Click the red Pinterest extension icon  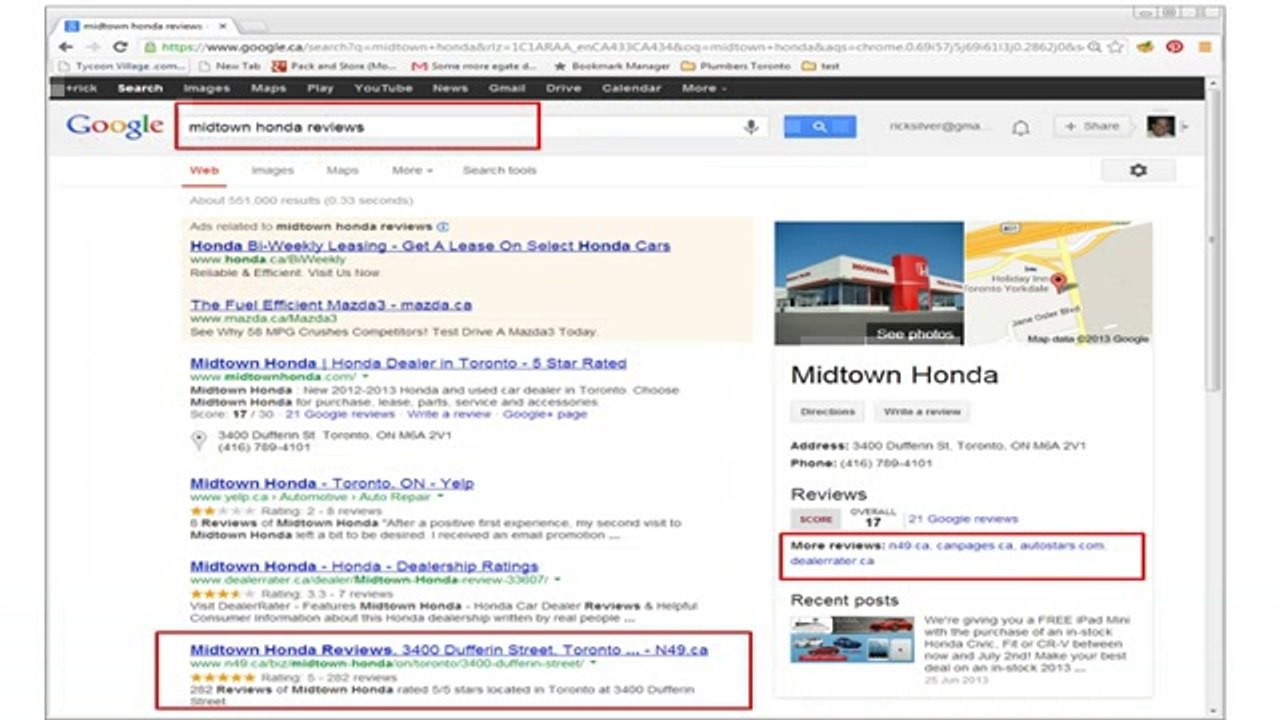(x=1175, y=47)
